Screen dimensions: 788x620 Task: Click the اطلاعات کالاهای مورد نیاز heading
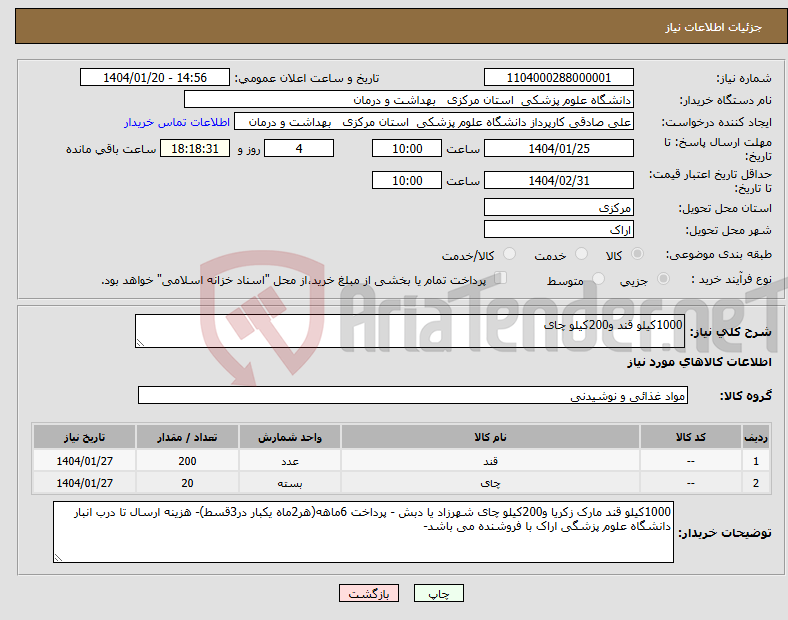tap(699, 362)
